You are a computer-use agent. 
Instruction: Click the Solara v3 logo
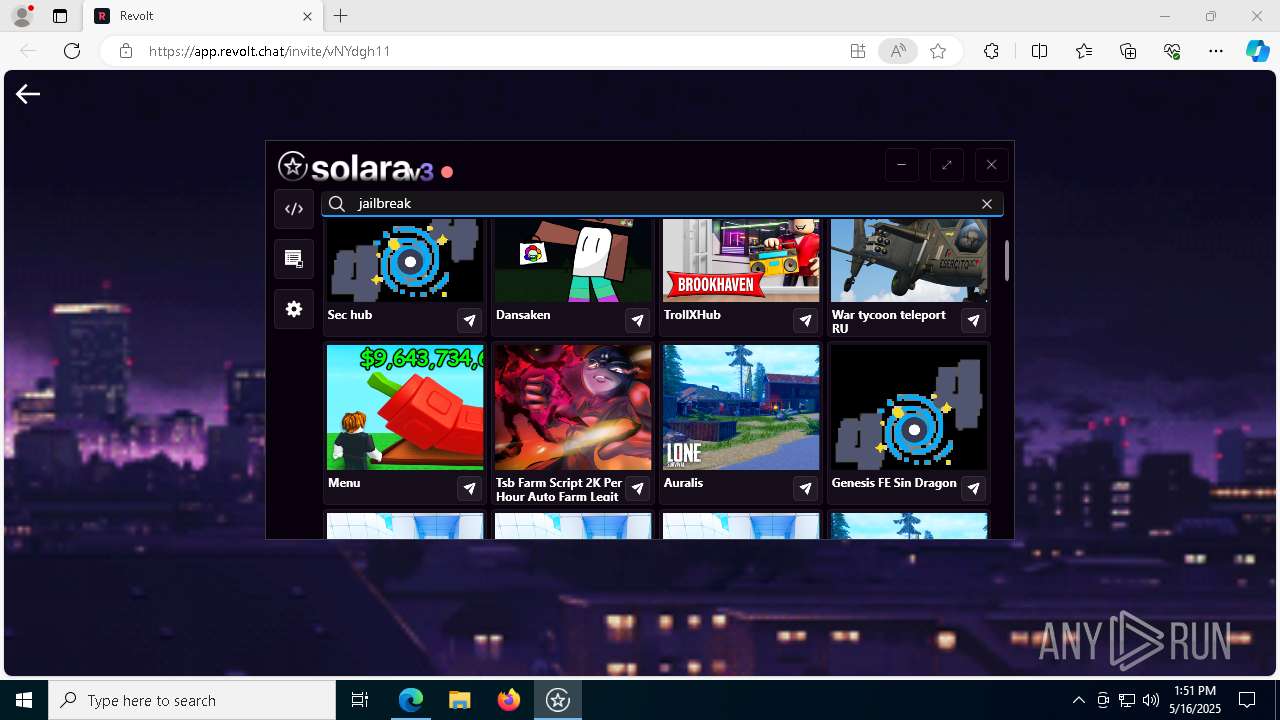coord(356,167)
